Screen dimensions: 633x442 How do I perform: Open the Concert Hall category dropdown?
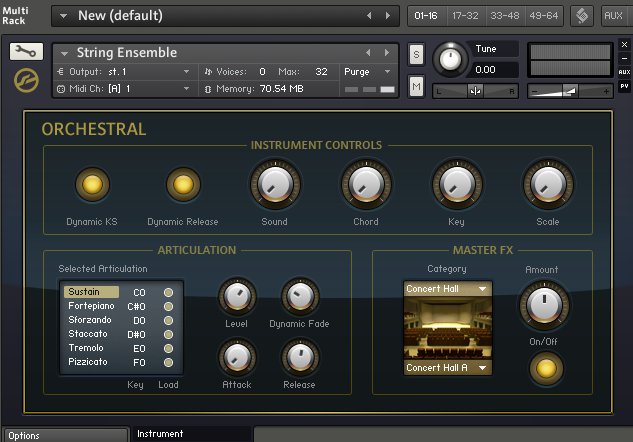point(448,289)
